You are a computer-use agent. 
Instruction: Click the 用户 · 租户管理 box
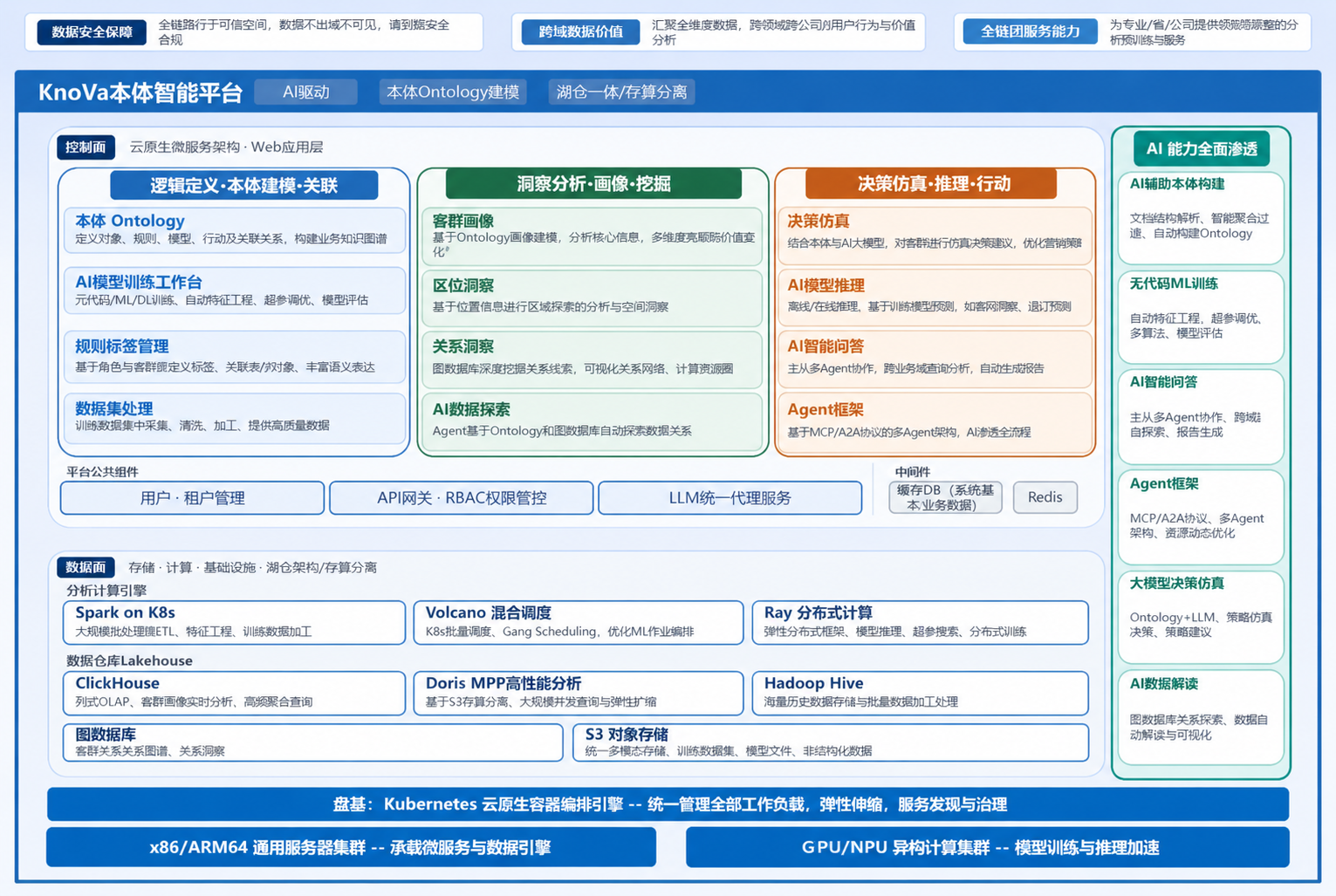(192, 498)
